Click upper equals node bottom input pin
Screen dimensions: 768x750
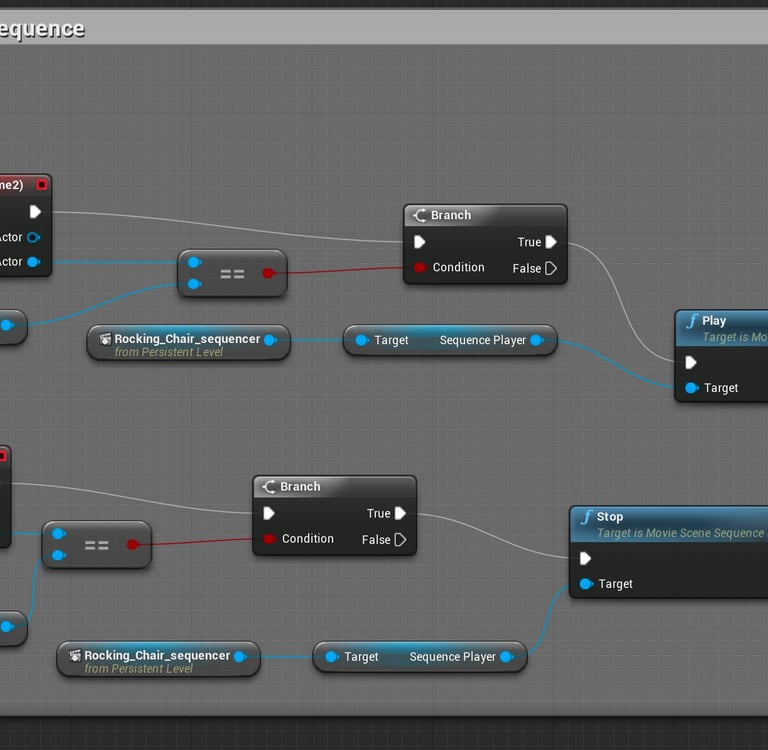pyautogui.click(x=194, y=284)
